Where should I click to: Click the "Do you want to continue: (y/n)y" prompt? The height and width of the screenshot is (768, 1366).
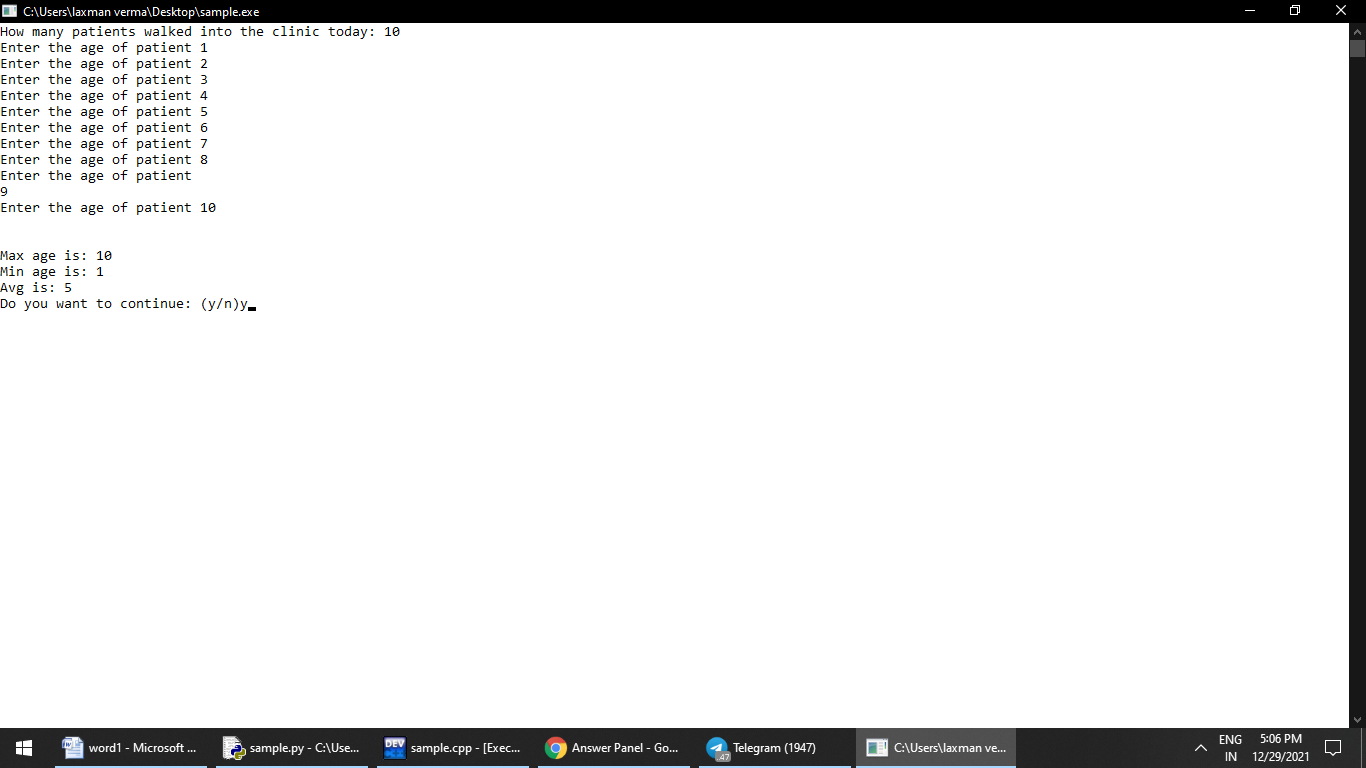tap(124, 304)
